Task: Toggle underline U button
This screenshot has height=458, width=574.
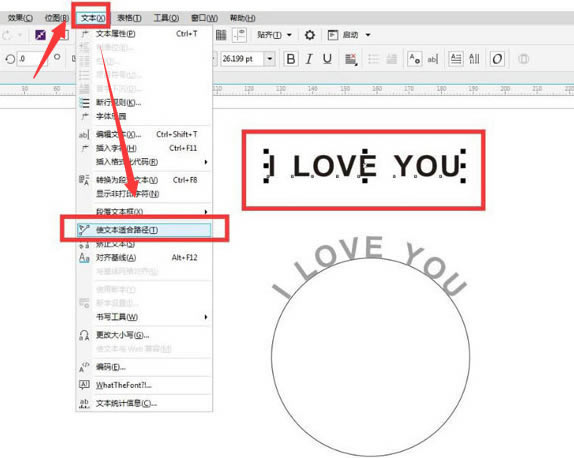Action: point(327,59)
